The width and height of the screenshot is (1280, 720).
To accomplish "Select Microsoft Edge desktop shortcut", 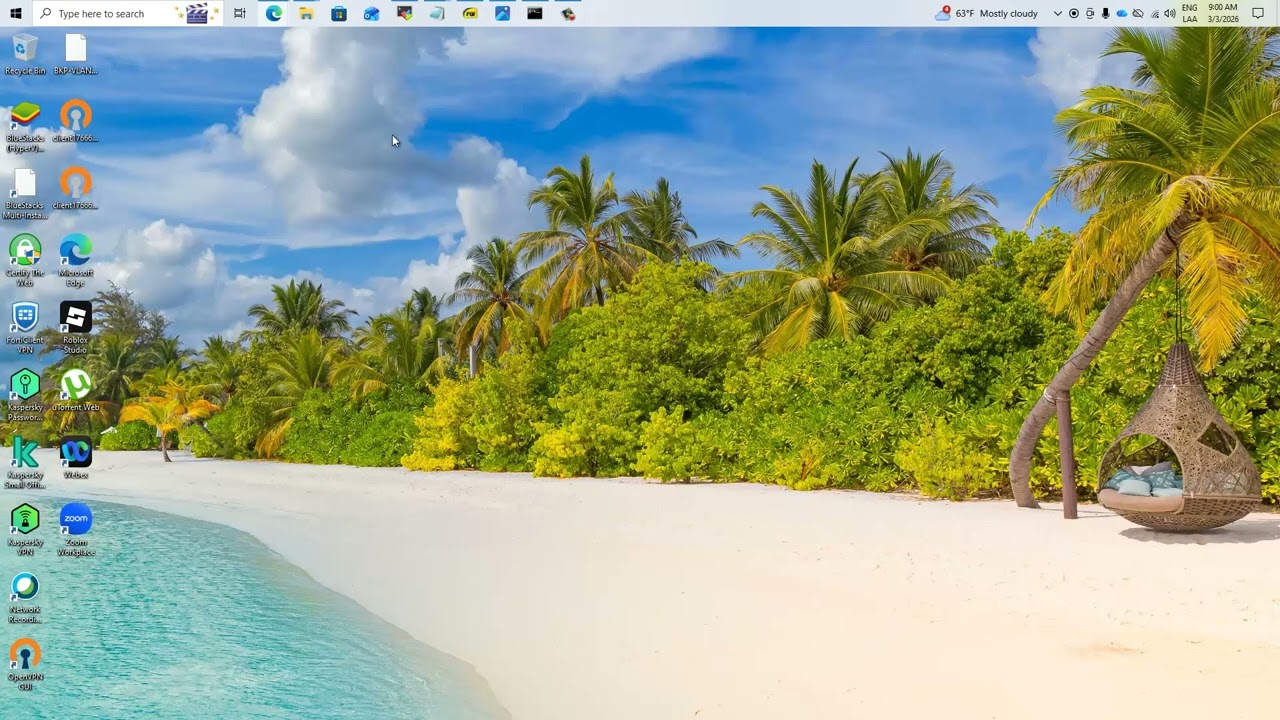I will coord(76,261).
